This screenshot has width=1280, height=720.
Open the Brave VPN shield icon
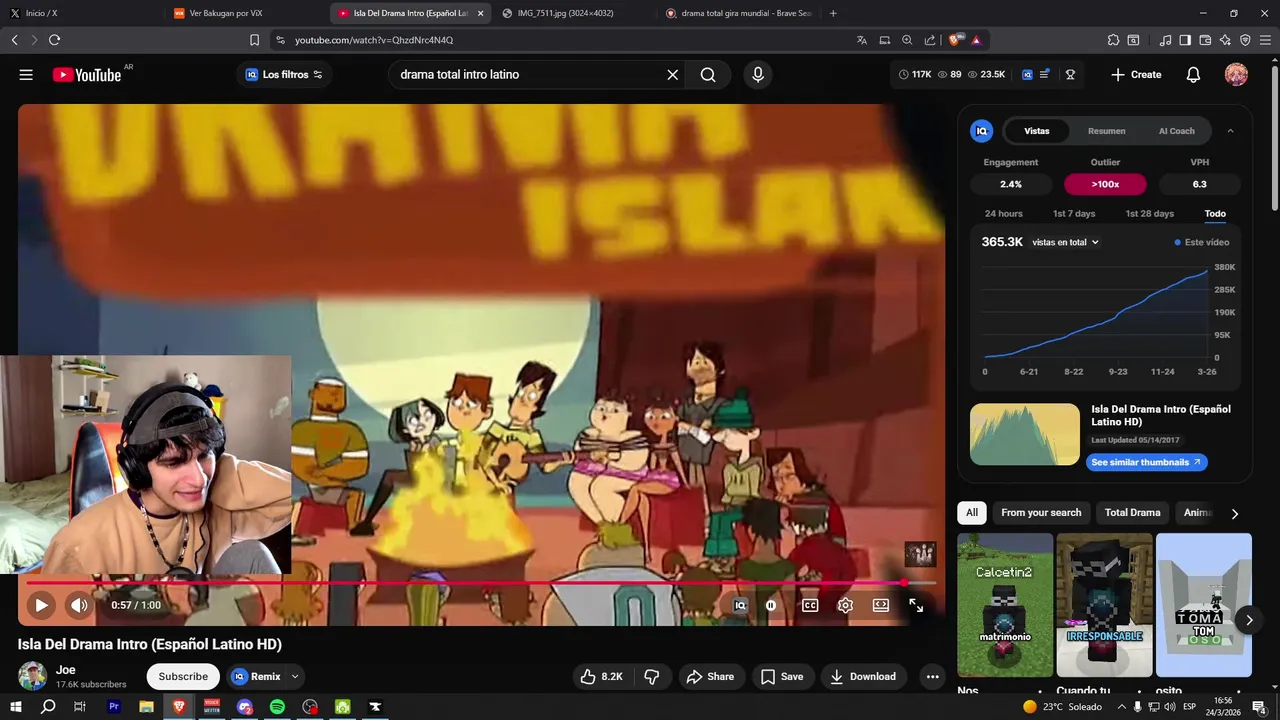pos(1245,40)
